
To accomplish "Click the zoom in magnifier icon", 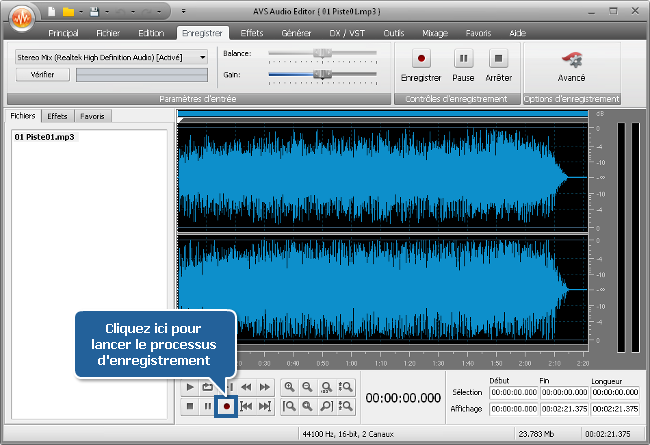I will click(x=290, y=386).
